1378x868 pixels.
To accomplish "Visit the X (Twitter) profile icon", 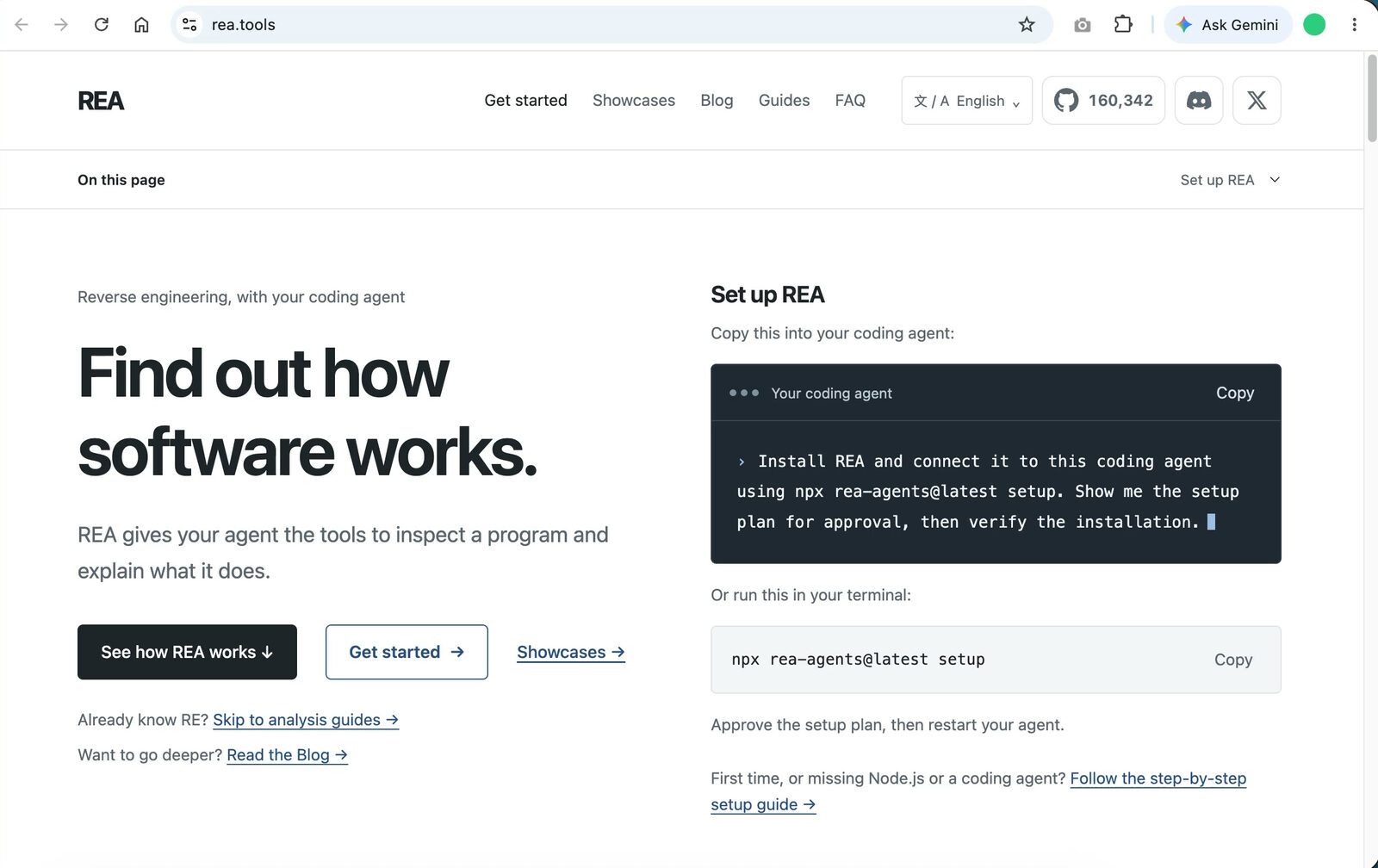I will 1257,101.
